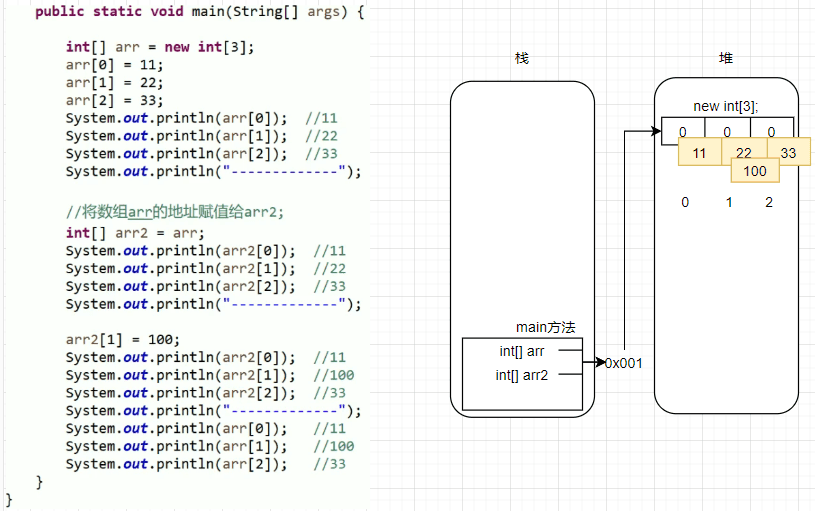Click index label 1 below the array
Image resolution: width=815 pixels, height=511 pixels.
pyautogui.click(x=727, y=202)
